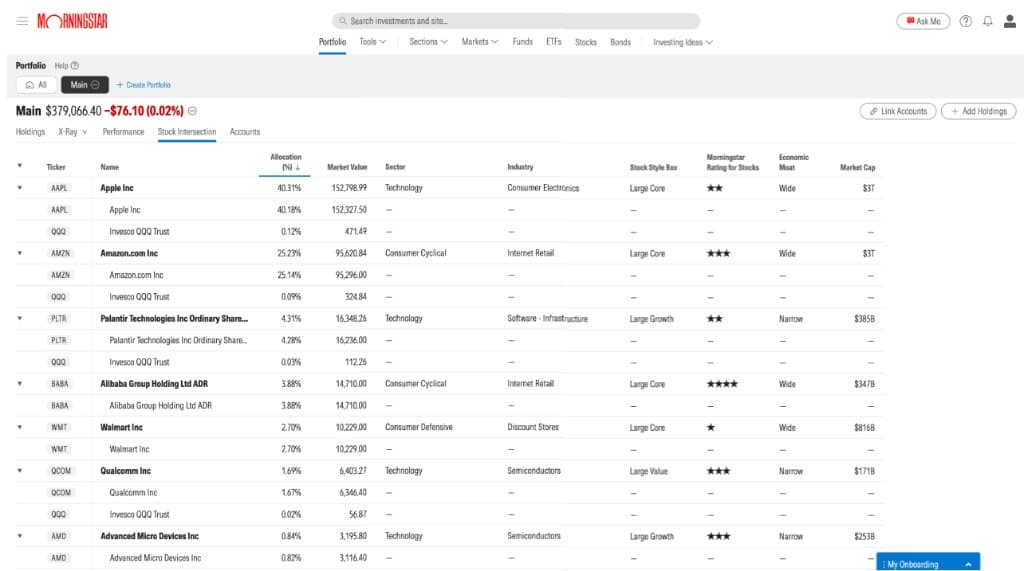Go to the Bonds menu item
Image resolution: width=1024 pixels, height=571 pixels.
click(620, 42)
